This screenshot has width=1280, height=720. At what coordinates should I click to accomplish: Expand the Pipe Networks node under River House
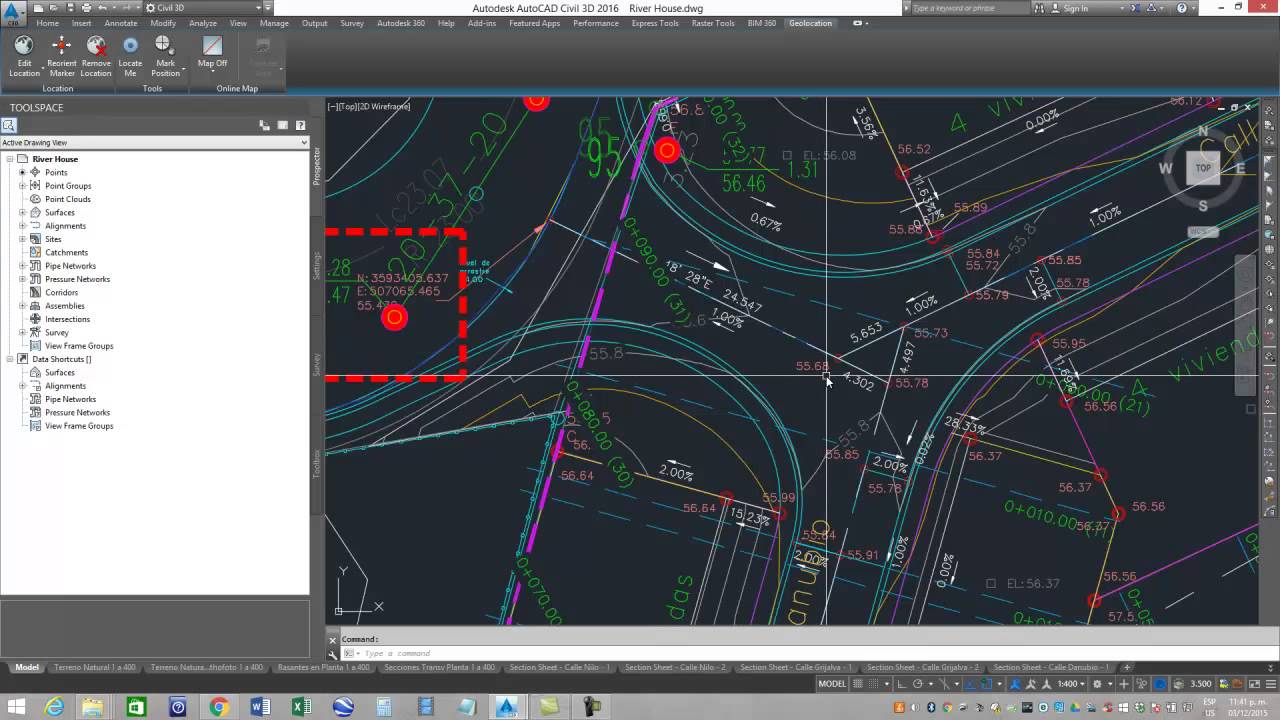22,266
